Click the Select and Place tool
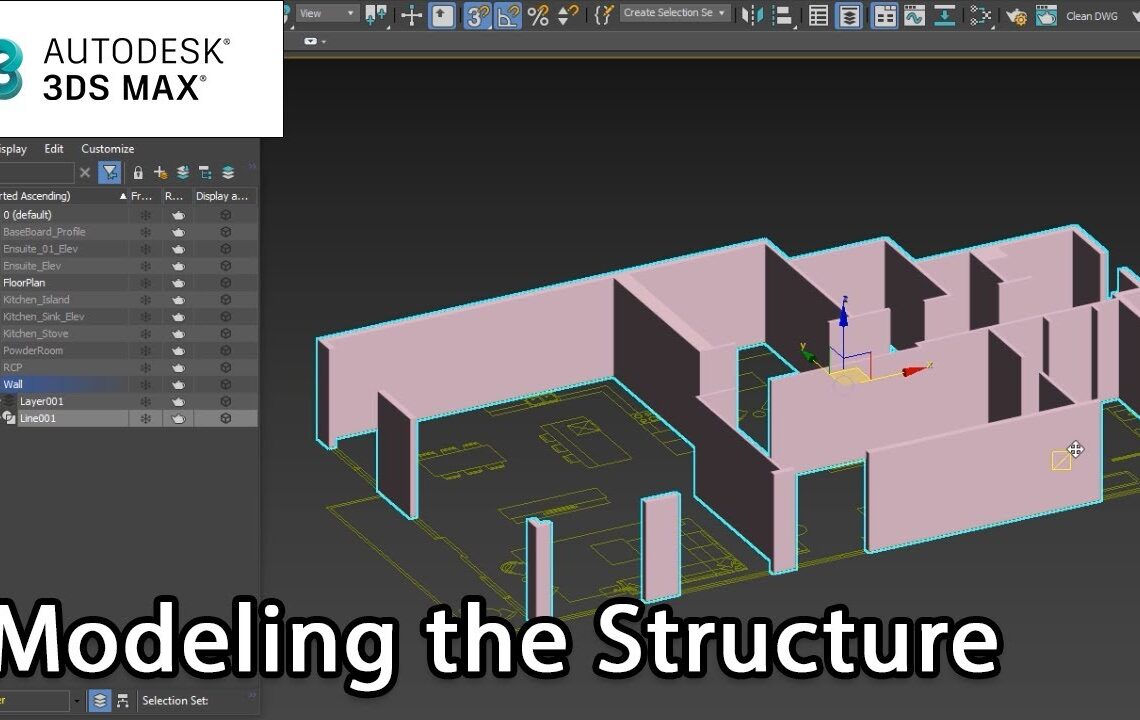 pos(443,15)
